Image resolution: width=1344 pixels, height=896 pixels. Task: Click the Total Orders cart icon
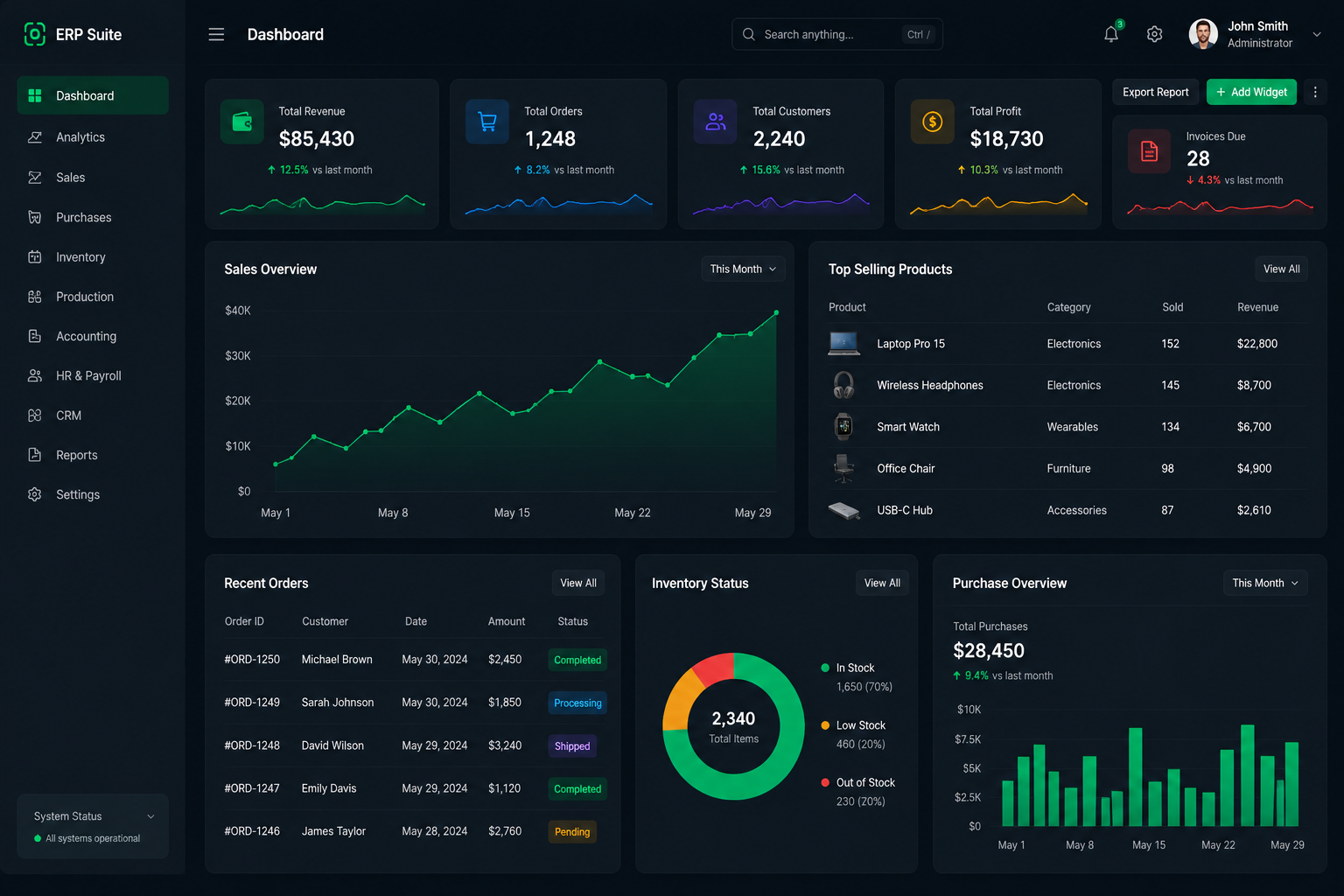(x=487, y=122)
